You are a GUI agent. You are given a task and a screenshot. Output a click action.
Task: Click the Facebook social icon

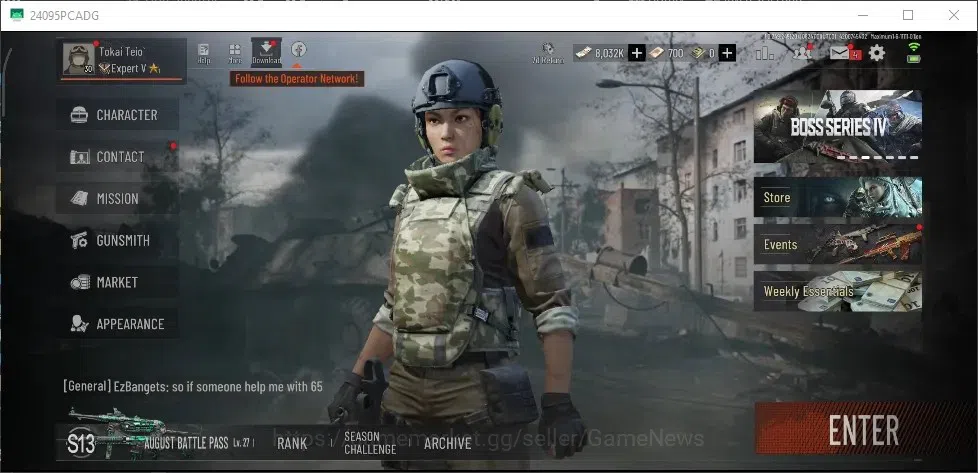tap(299, 49)
